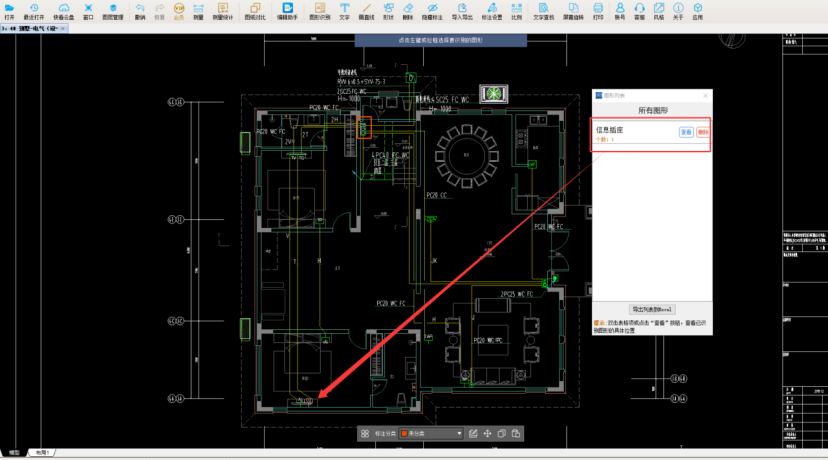Open the 快看云盘 cloud drive

coord(63,10)
